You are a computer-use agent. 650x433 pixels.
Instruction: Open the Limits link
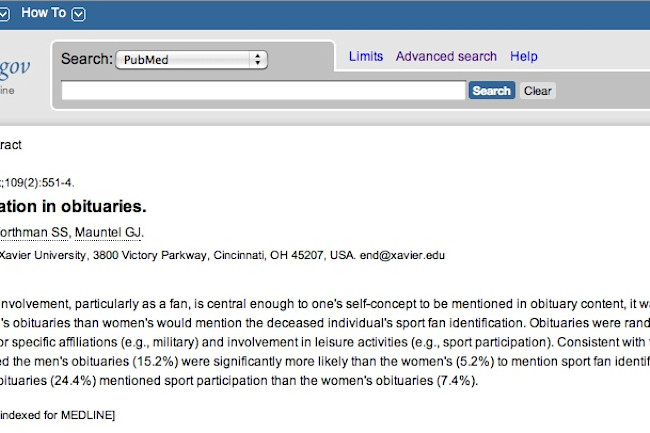366,56
